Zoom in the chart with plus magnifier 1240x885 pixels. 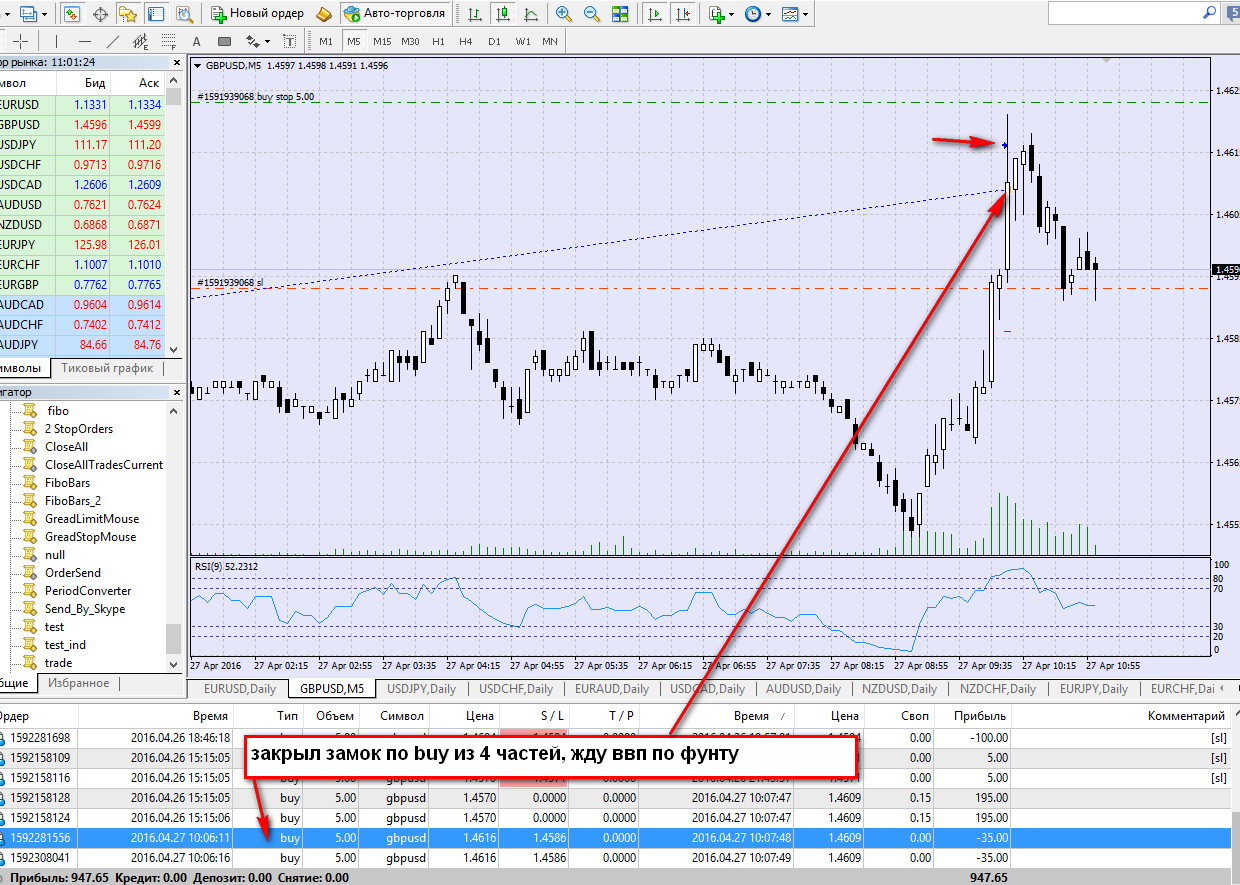coord(565,14)
